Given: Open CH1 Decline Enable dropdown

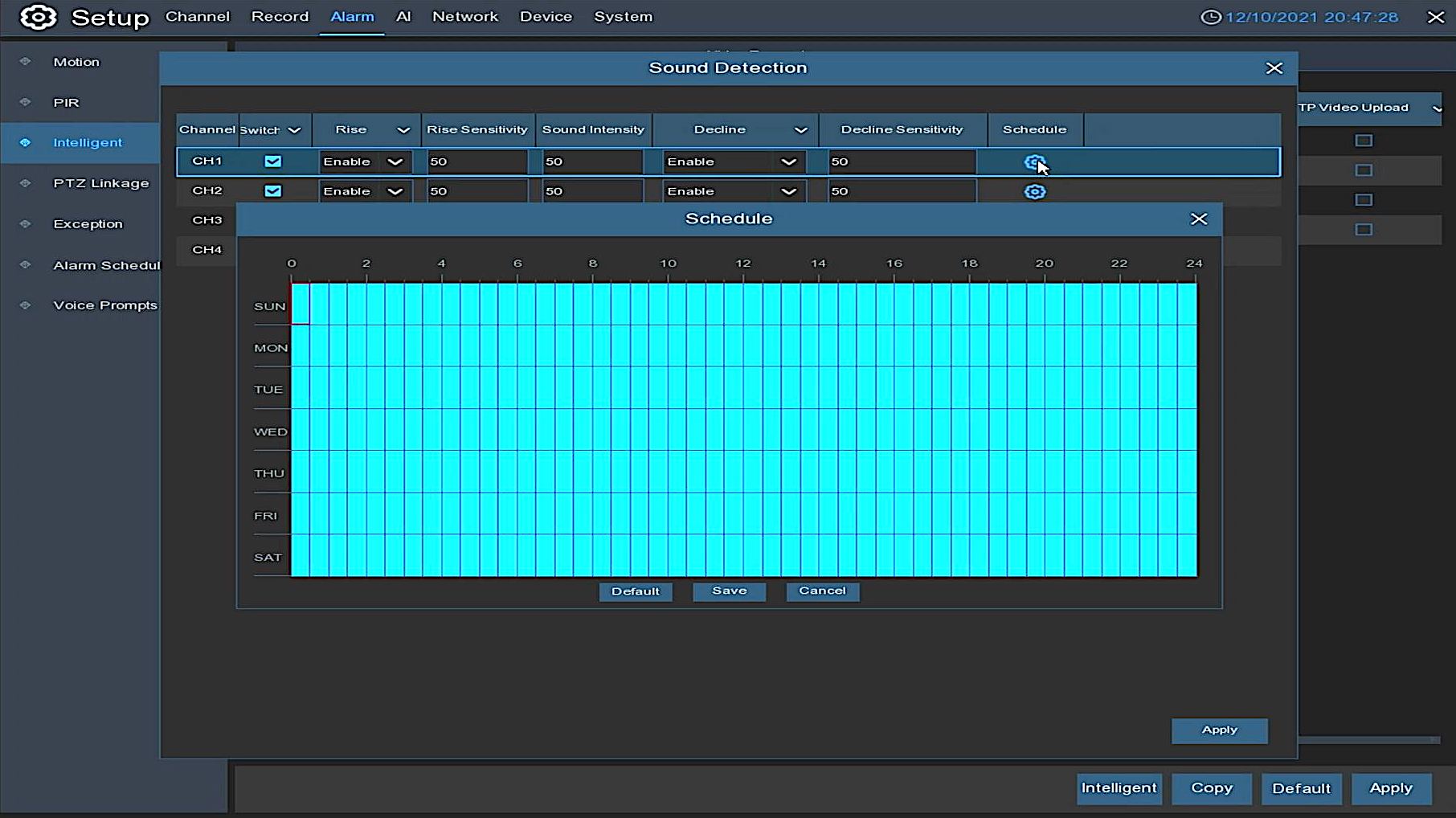Looking at the screenshot, I should pyautogui.click(x=734, y=162).
